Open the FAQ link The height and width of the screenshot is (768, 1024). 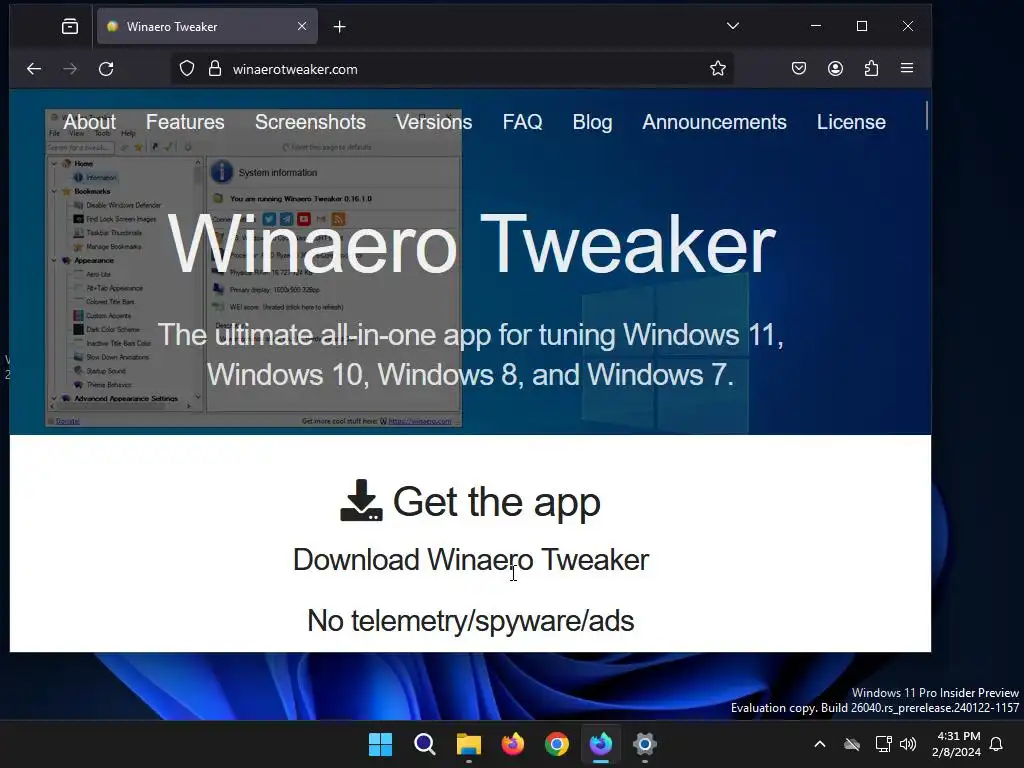(522, 121)
